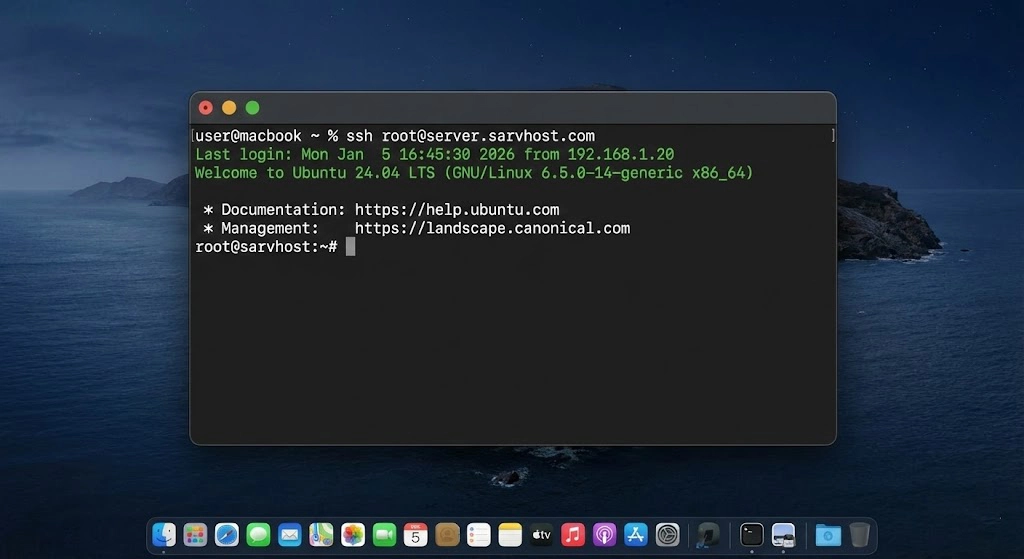Click the root@sarvhost:~# prompt
Viewport: 1024px width, 559px height.
click(266, 247)
